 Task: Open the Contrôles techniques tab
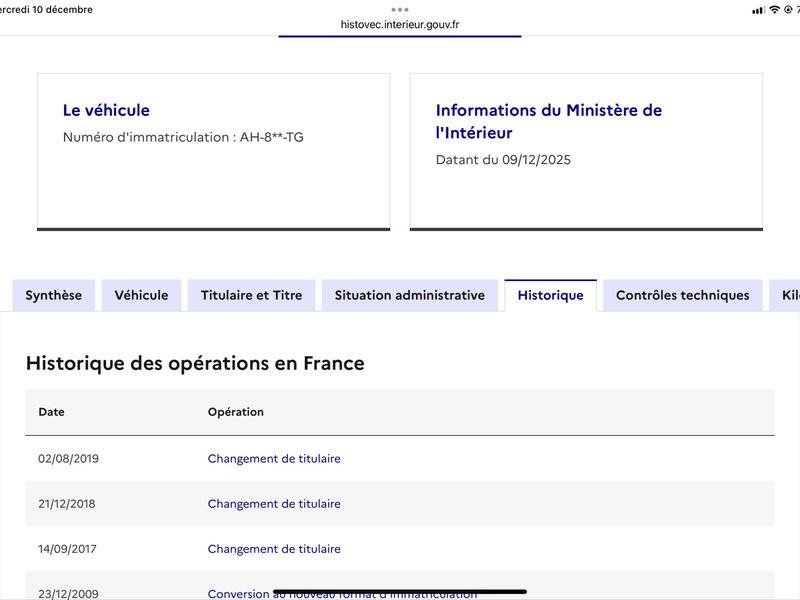tap(682, 295)
